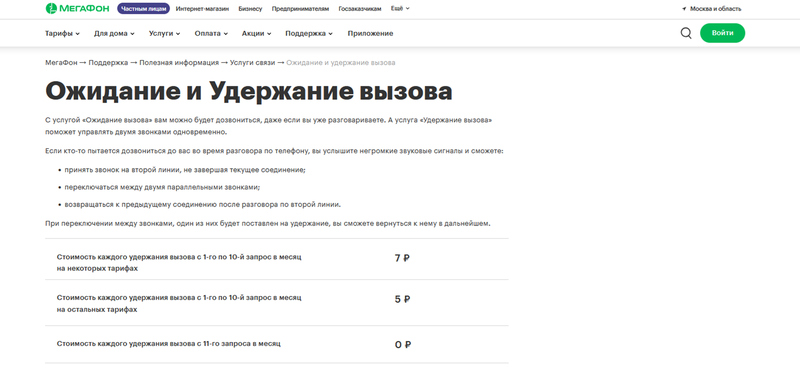This screenshot has height=373, width=800.
Task: Click the location arrow icon near Москва
Action: pos(684,9)
